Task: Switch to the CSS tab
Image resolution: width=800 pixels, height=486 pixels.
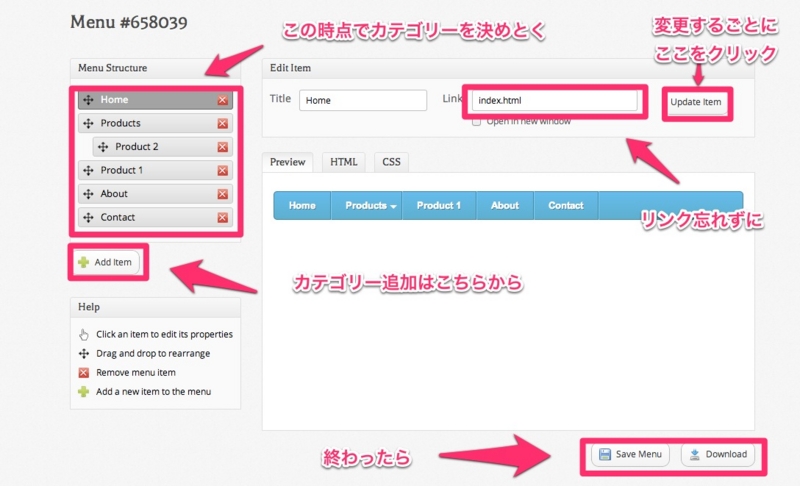Action: pyautogui.click(x=391, y=162)
